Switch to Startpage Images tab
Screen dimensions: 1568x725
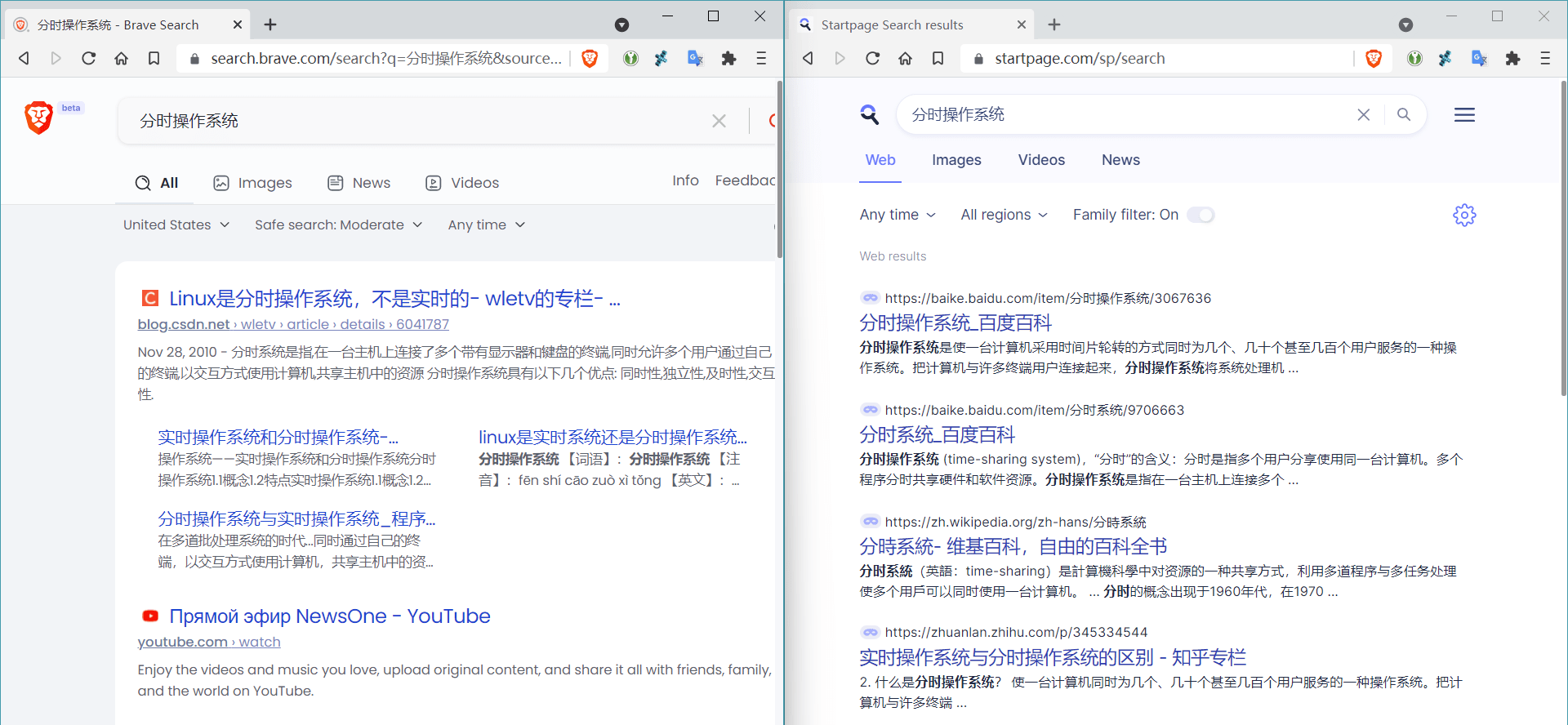[956, 160]
